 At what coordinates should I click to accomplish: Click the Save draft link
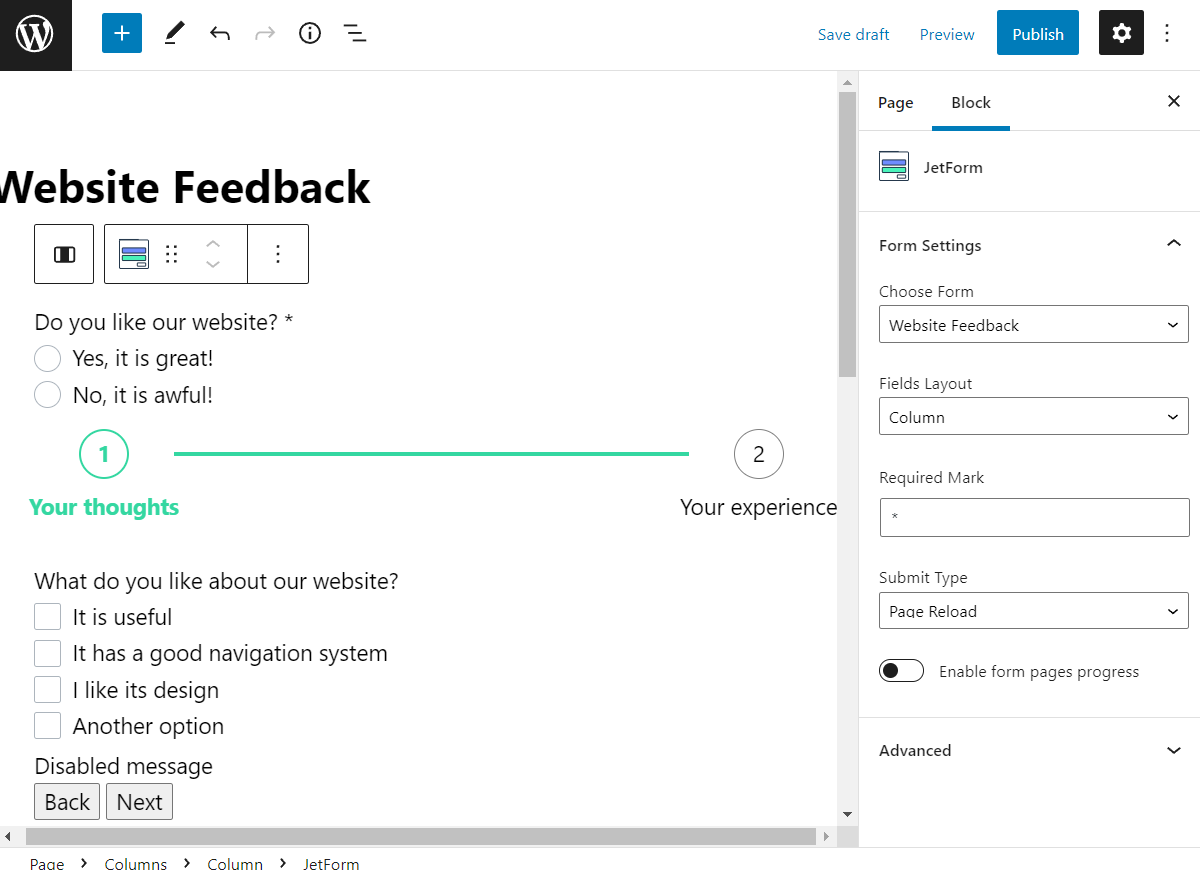[853, 33]
